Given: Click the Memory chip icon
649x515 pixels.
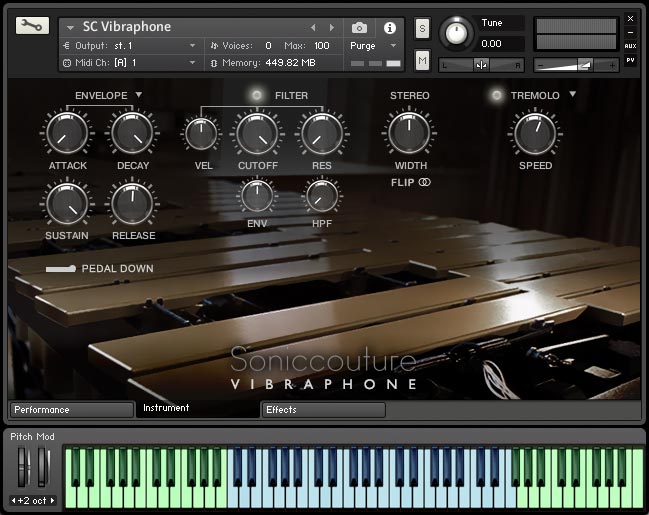Looking at the screenshot, I should (214, 63).
